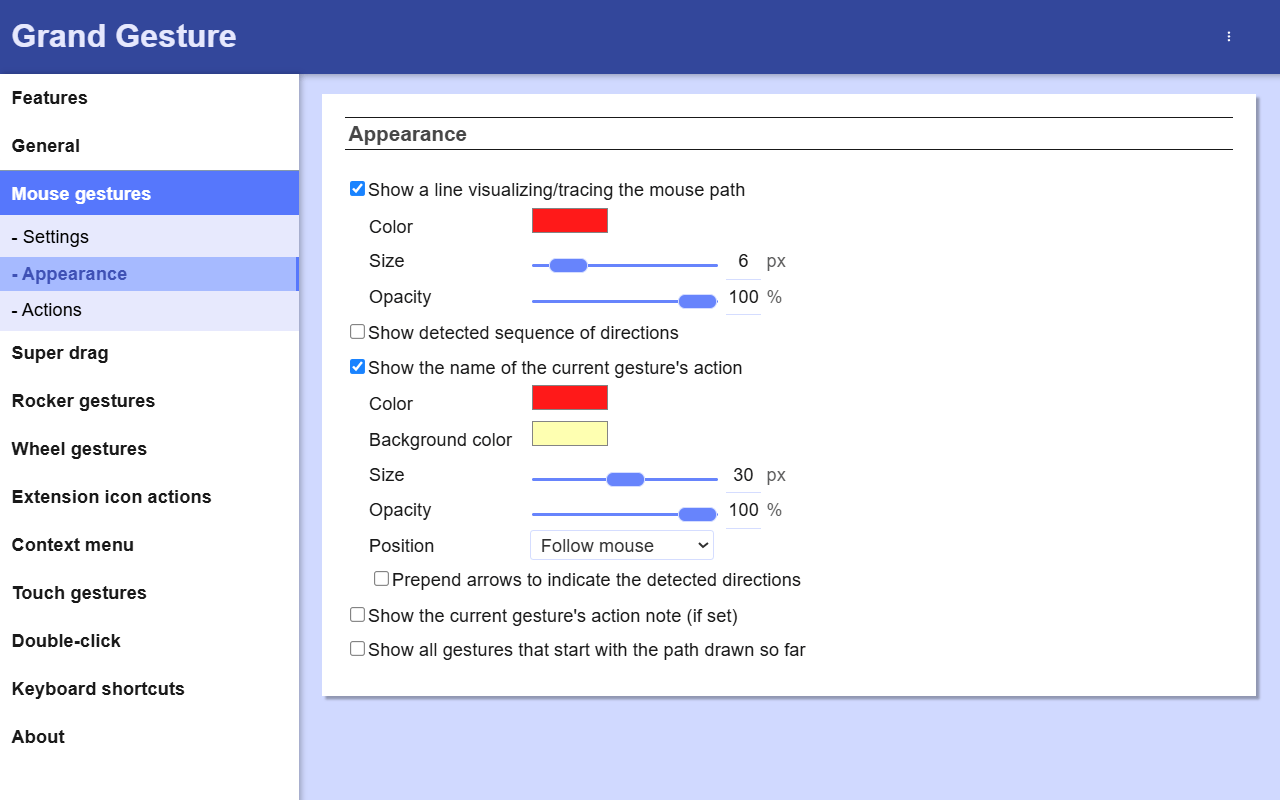The image size is (1280, 800).
Task: Select Mouse gestures in the sidebar
Action: pos(149,194)
